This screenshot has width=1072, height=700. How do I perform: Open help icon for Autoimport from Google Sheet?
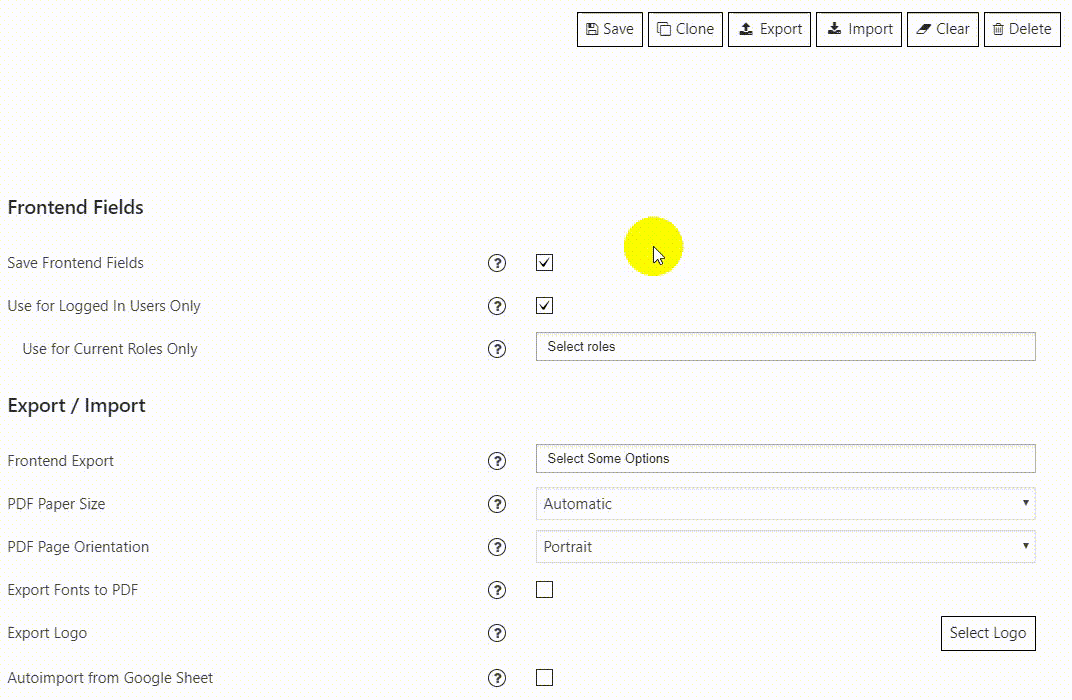point(497,678)
